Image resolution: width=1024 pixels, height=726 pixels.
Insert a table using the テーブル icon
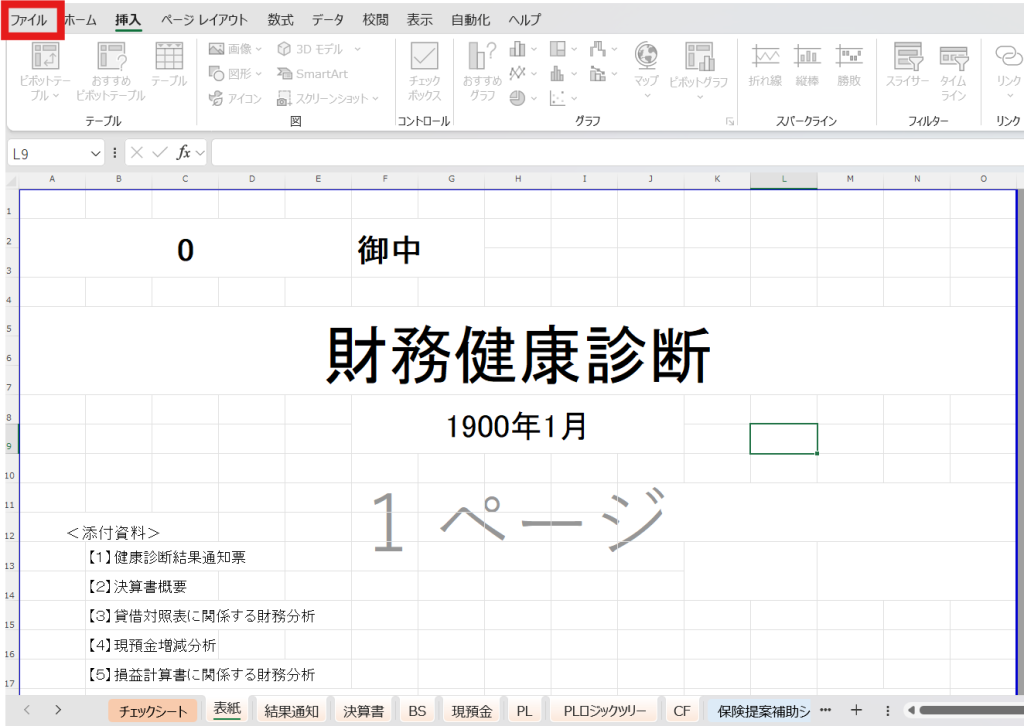(169, 58)
